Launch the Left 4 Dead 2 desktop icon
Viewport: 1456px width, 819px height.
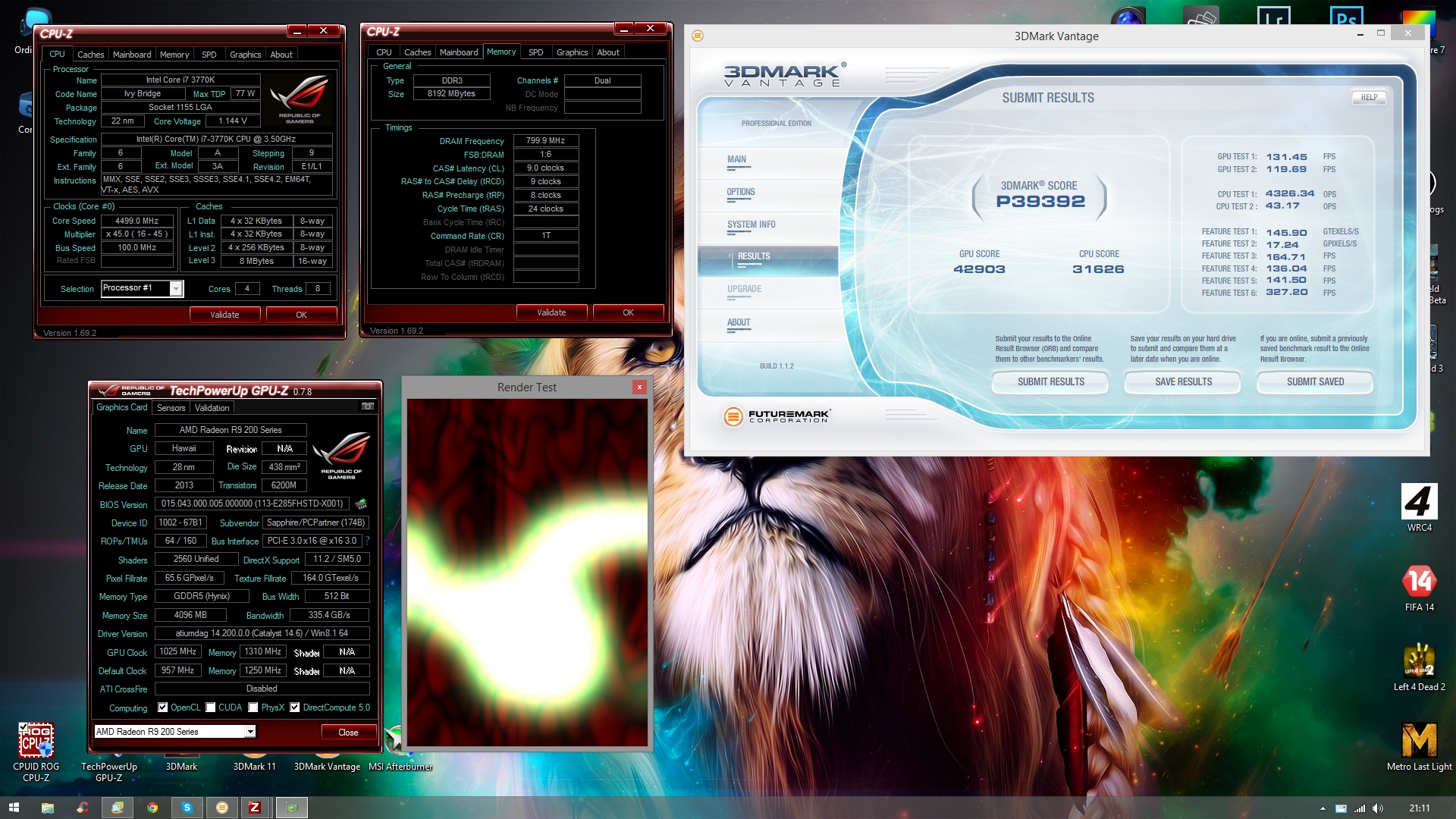coord(1420,668)
